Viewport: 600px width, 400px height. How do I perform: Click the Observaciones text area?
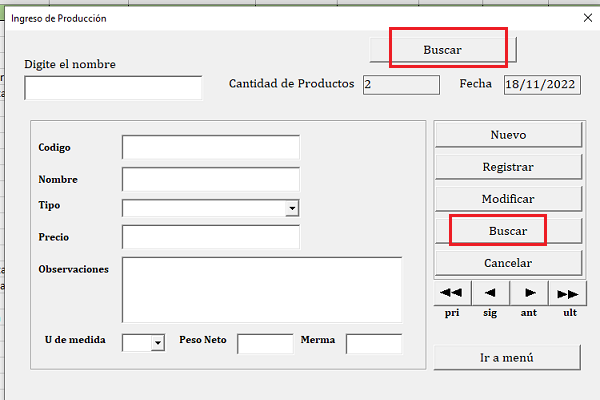coord(262,290)
